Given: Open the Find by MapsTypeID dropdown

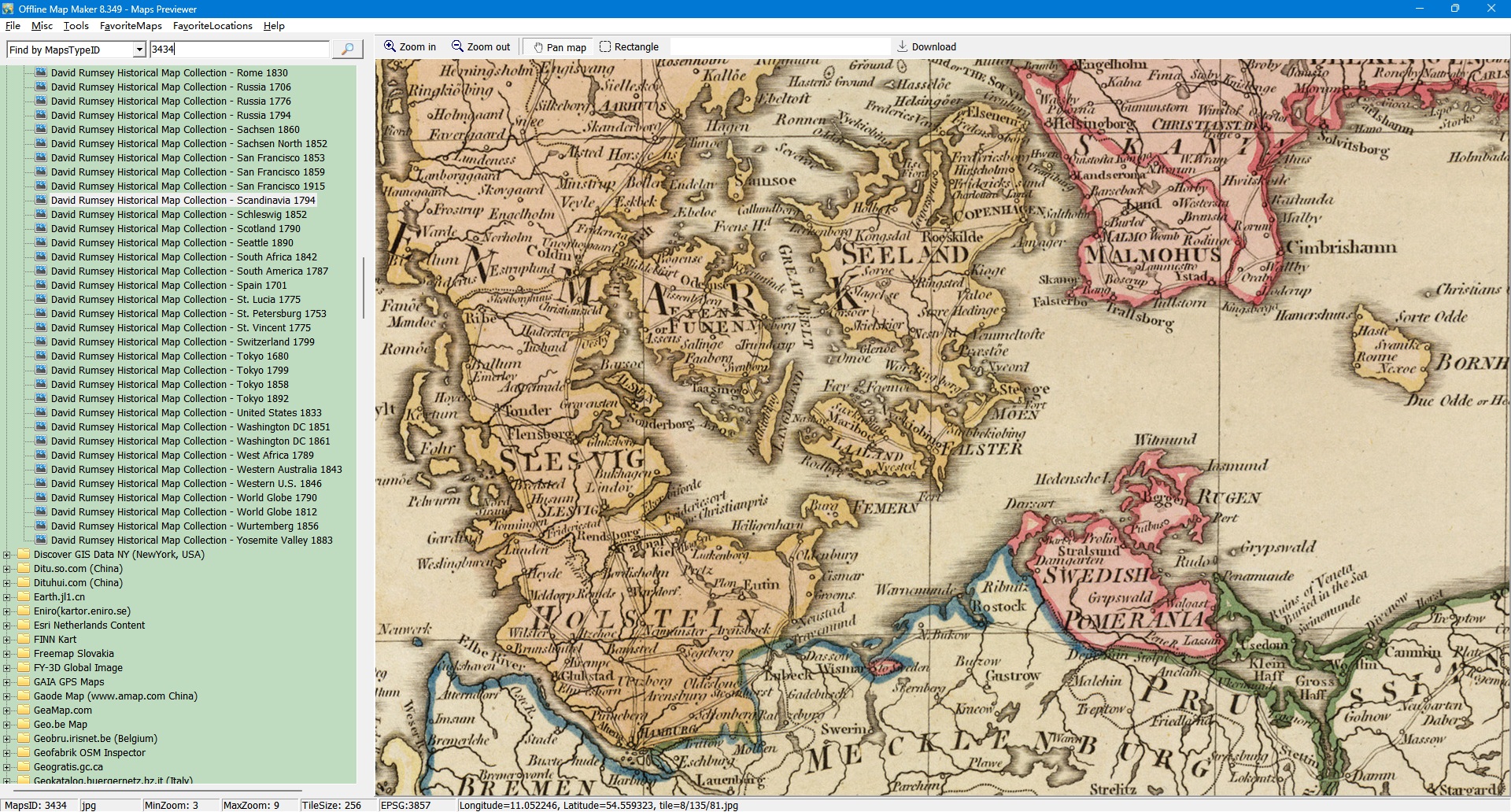Looking at the screenshot, I should point(139,50).
